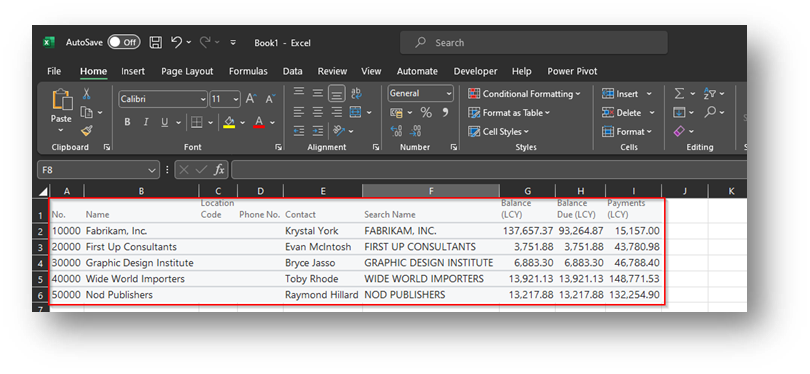Select the cell containing Krystal York

[x=323, y=231]
